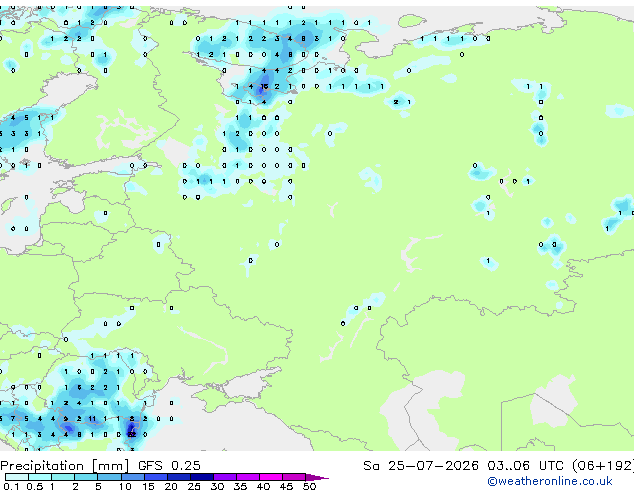The height and width of the screenshot is (490, 634).
Task: Click the 25 to 30 mm legend swatch
Action: coord(202,477)
